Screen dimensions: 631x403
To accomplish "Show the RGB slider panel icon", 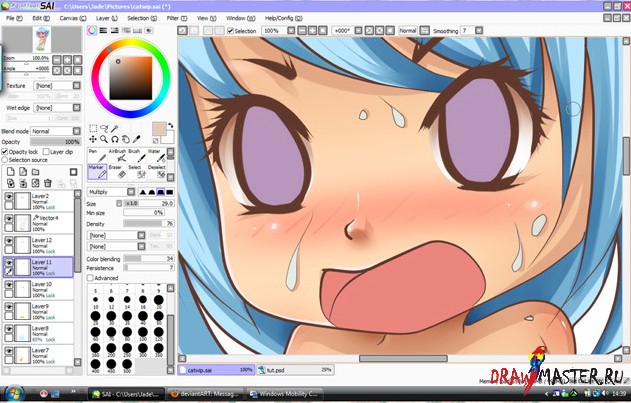I will click(103, 30).
